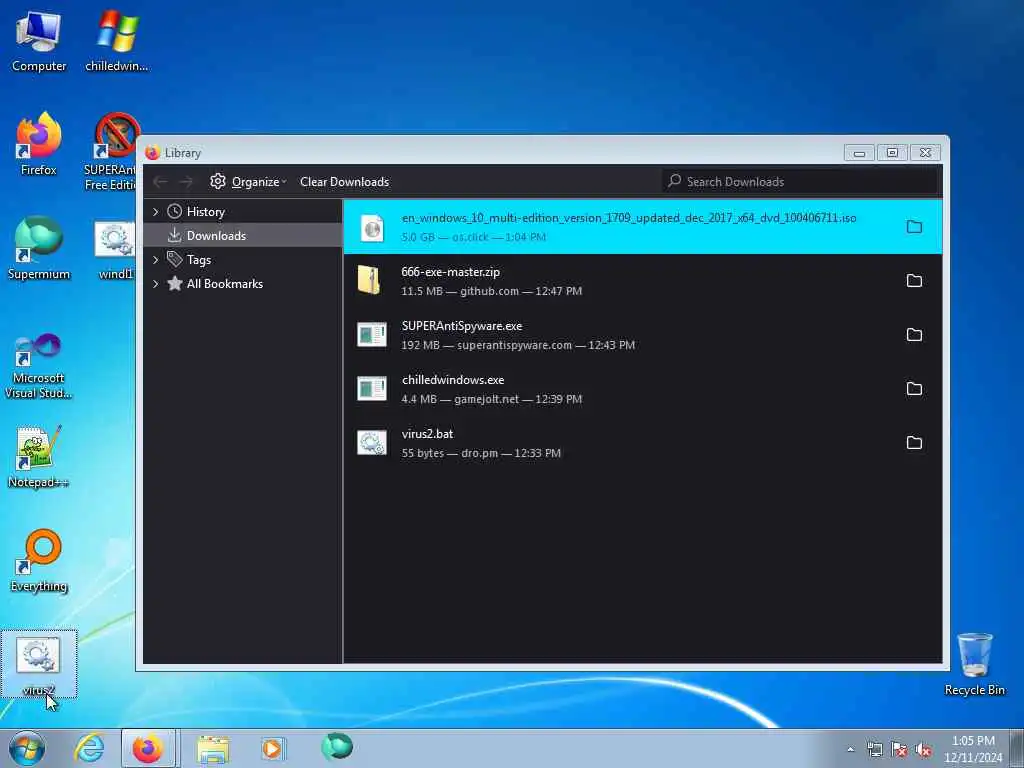Viewport: 1024px width, 768px height.
Task: Expand the All Bookmarks tree node
Action: click(155, 284)
